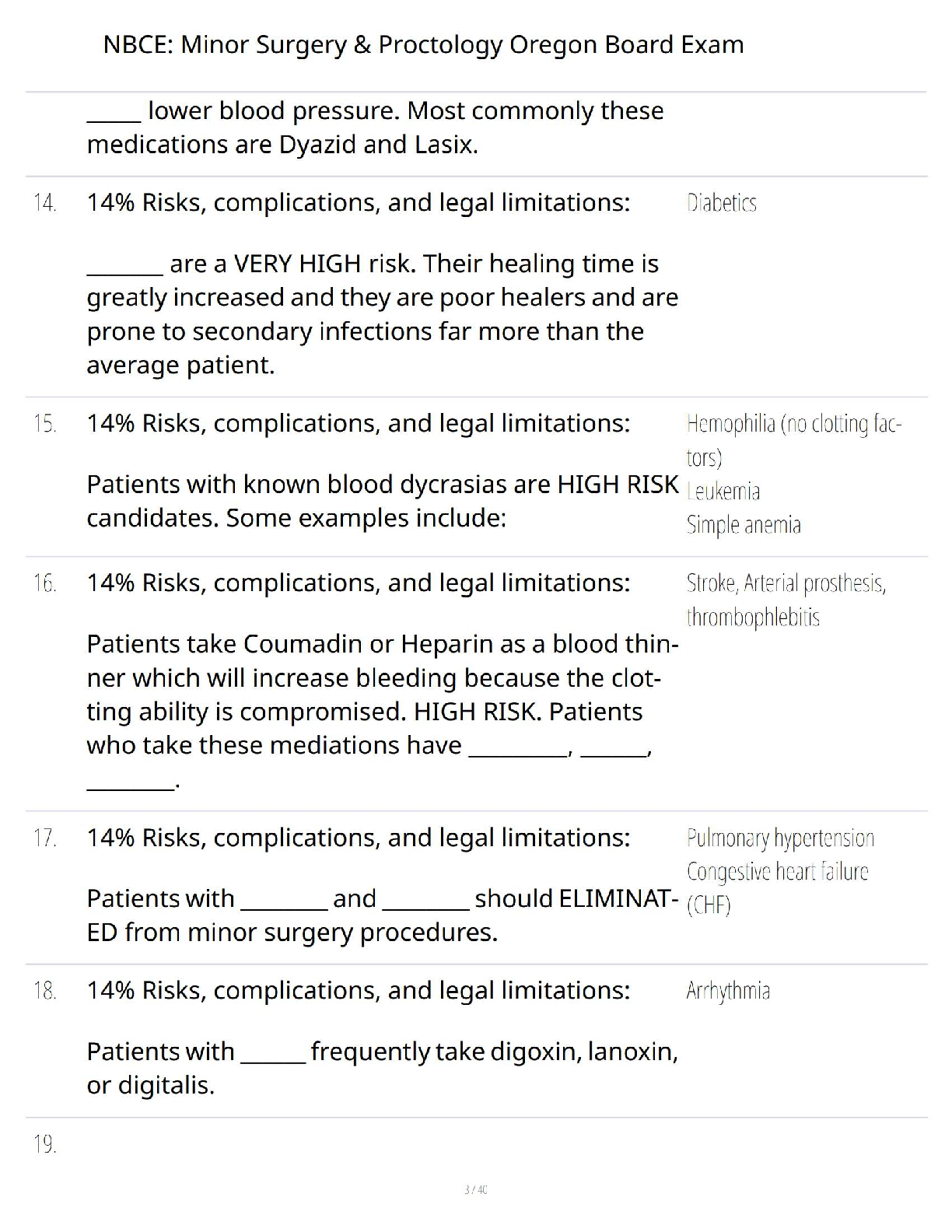Select the answer text 'Diabetics'
Screen dimensions: 952x1232
tap(721, 203)
